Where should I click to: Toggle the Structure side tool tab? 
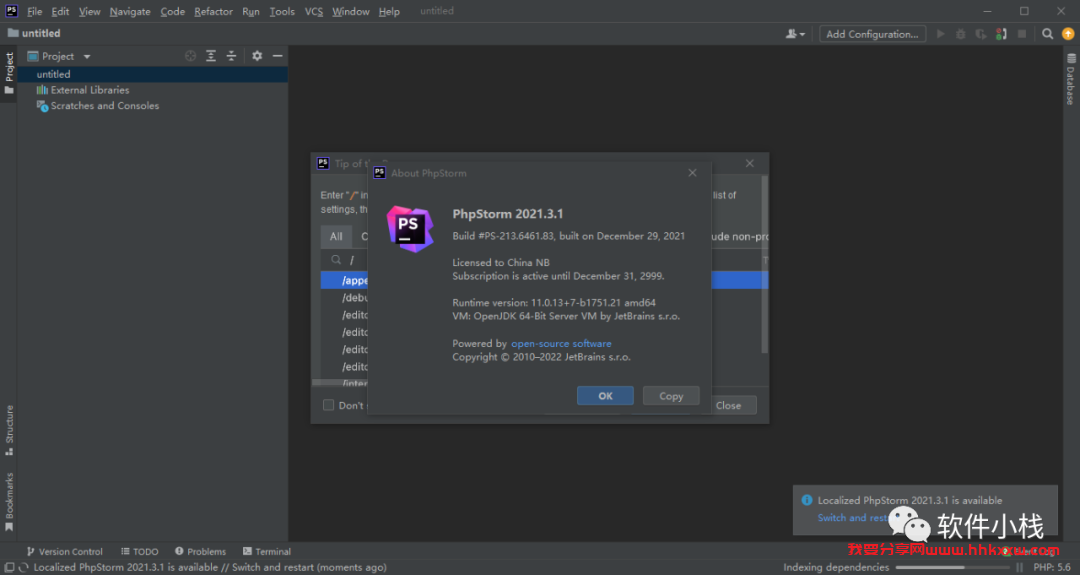point(9,430)
